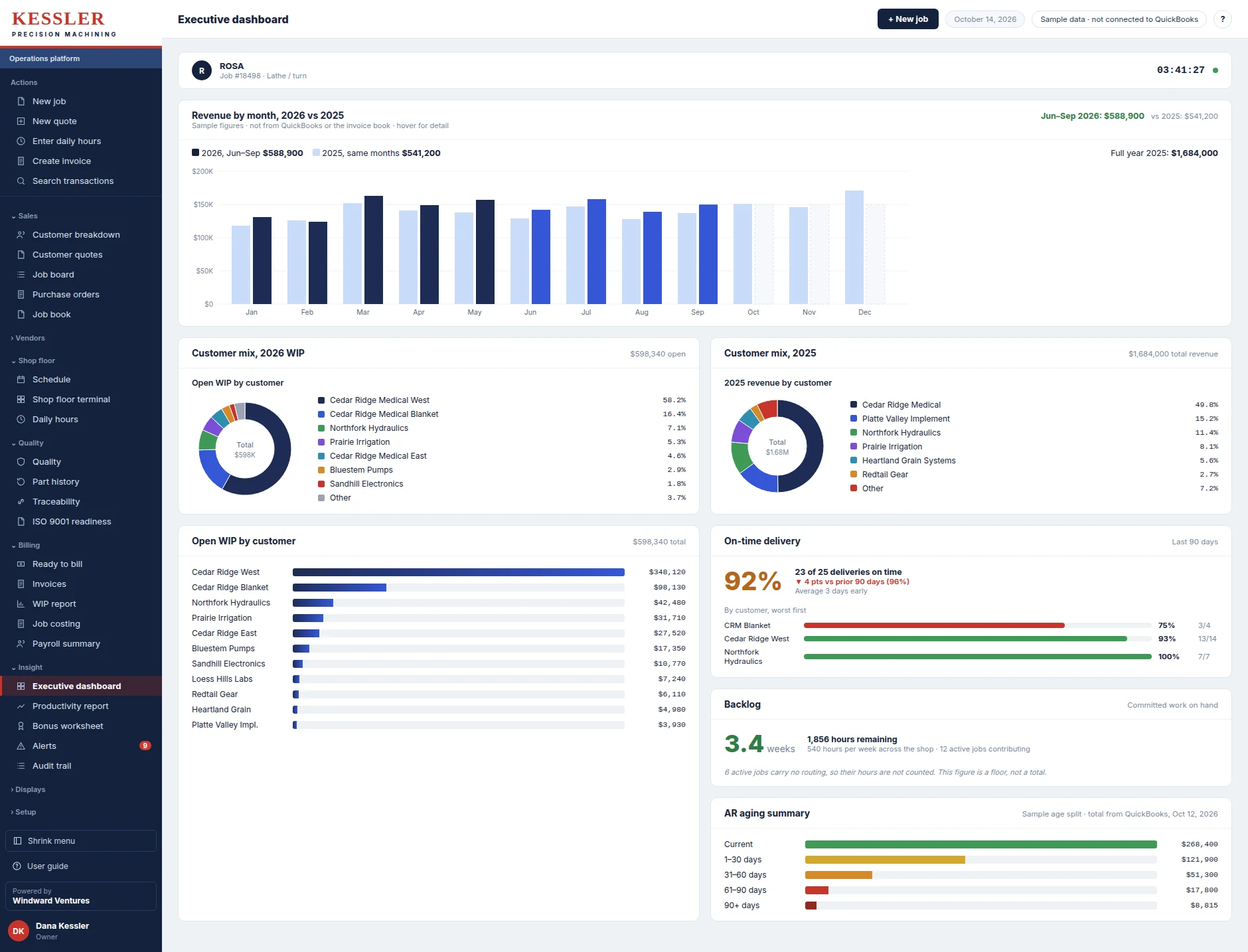The width and height of the screenshot is (1248, 952).
Task: Collapse the Shop floor section
Action: pyautogui.click(x=33, y=361)
